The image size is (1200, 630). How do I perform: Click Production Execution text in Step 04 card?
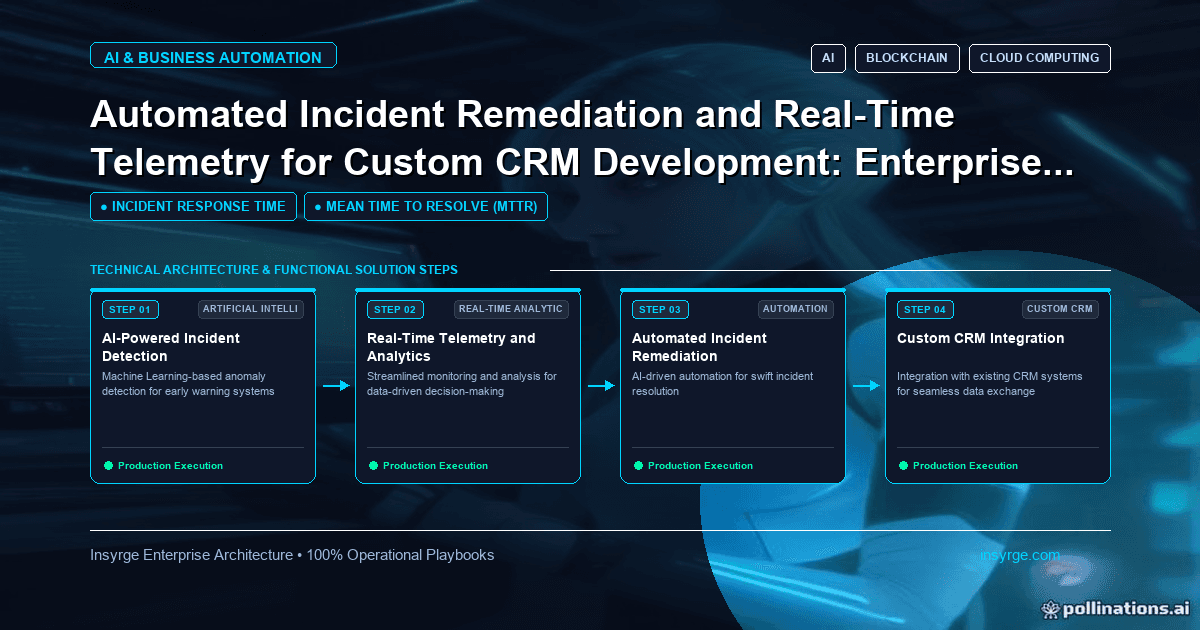[x=965, y=465]
